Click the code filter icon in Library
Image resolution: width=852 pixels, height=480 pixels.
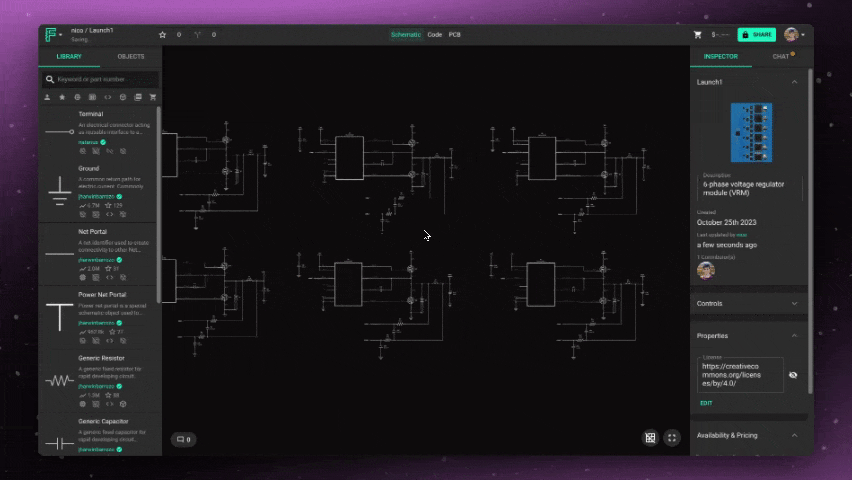click(x=108, y=98)
